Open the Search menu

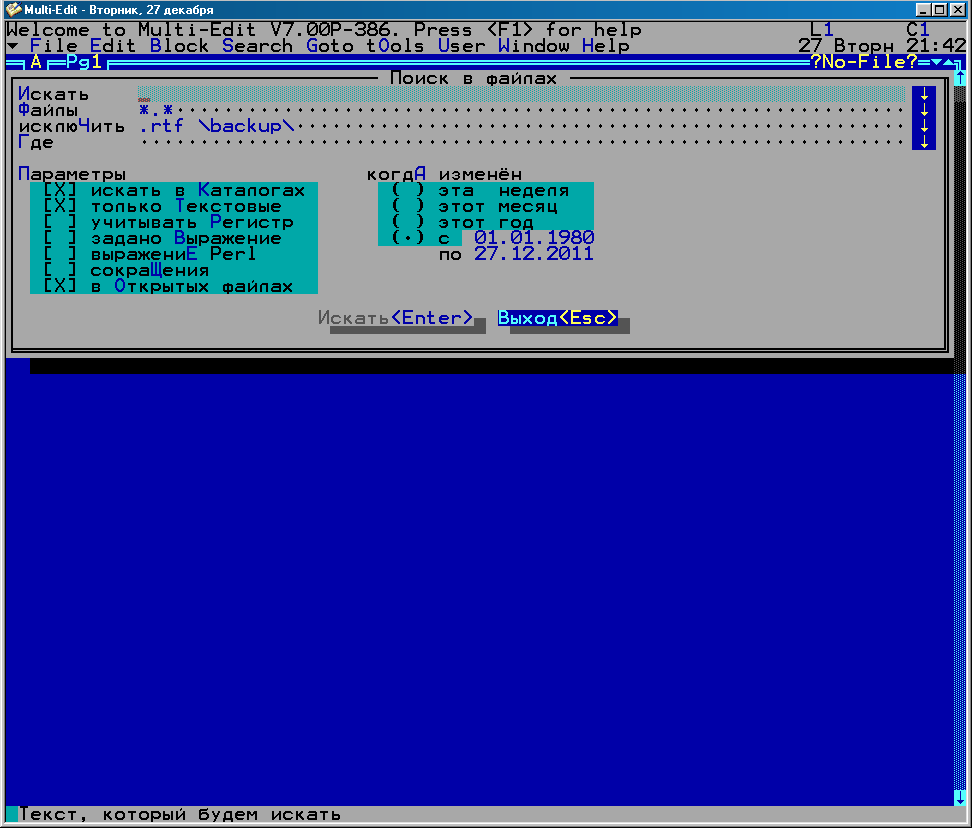pos(257,46)
